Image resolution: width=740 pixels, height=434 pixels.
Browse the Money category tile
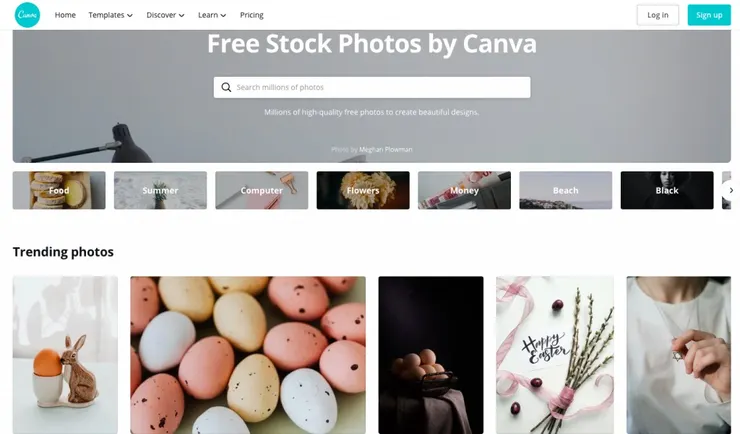tap(464, 190)
